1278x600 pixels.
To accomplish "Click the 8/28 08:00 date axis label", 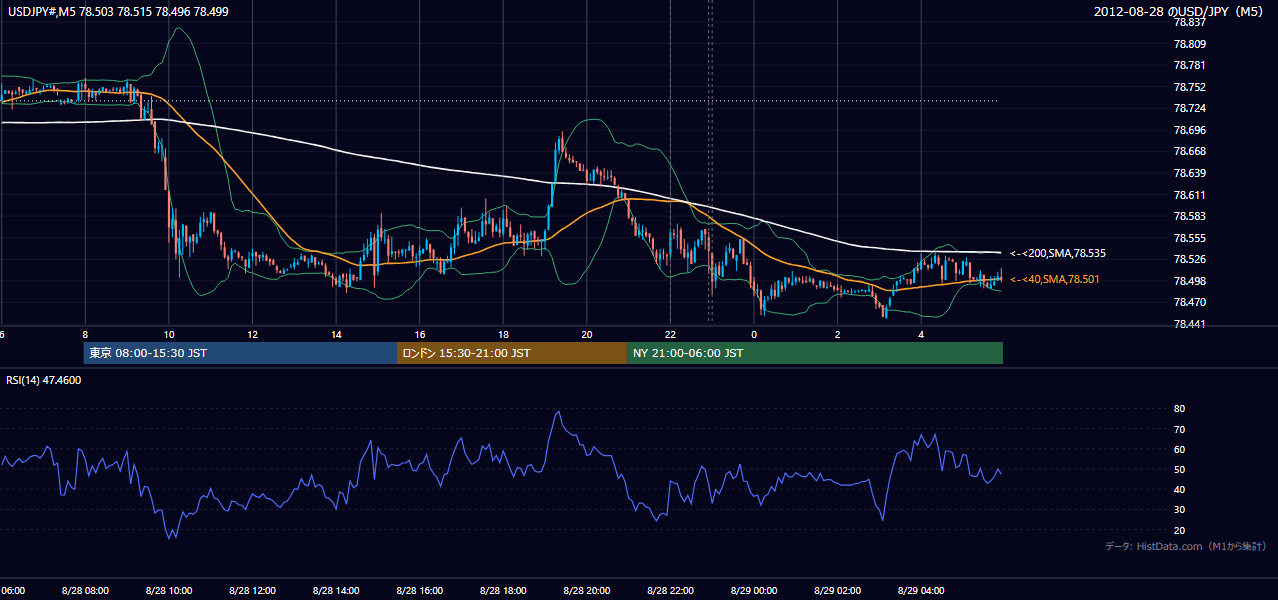I will (x=85, y=590).
